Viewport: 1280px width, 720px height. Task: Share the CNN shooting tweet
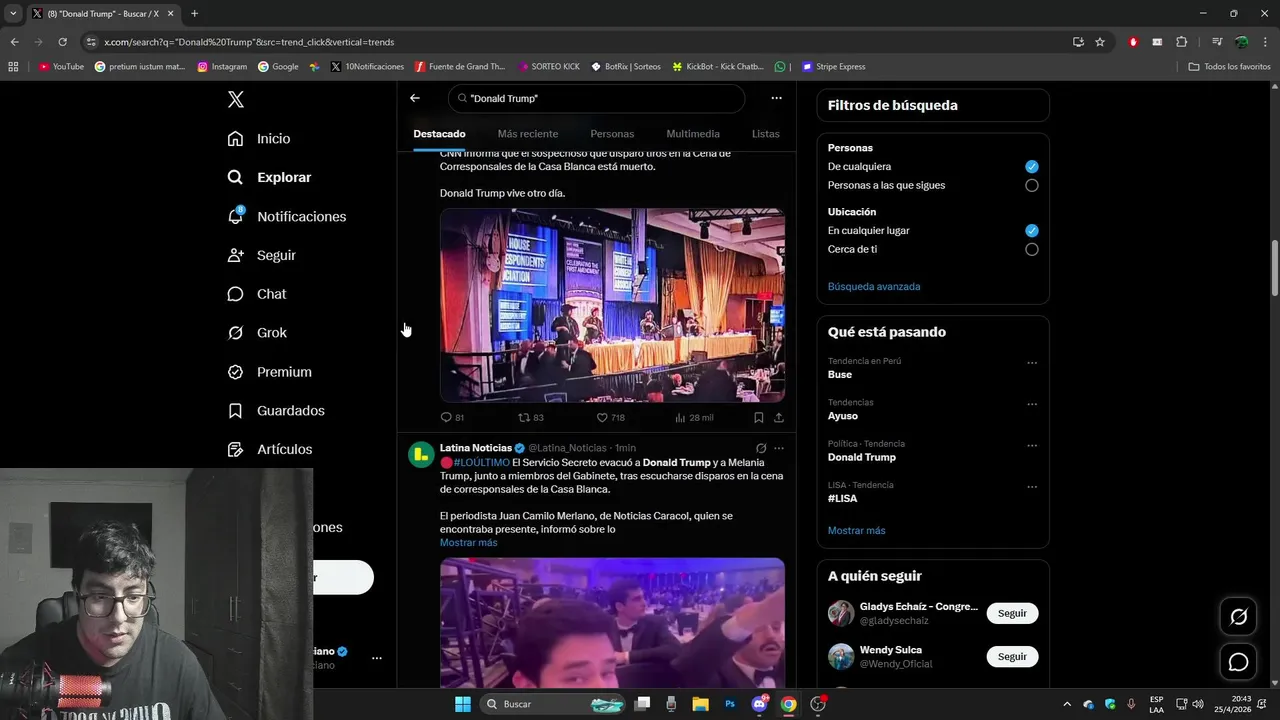[x=779, y=417]
